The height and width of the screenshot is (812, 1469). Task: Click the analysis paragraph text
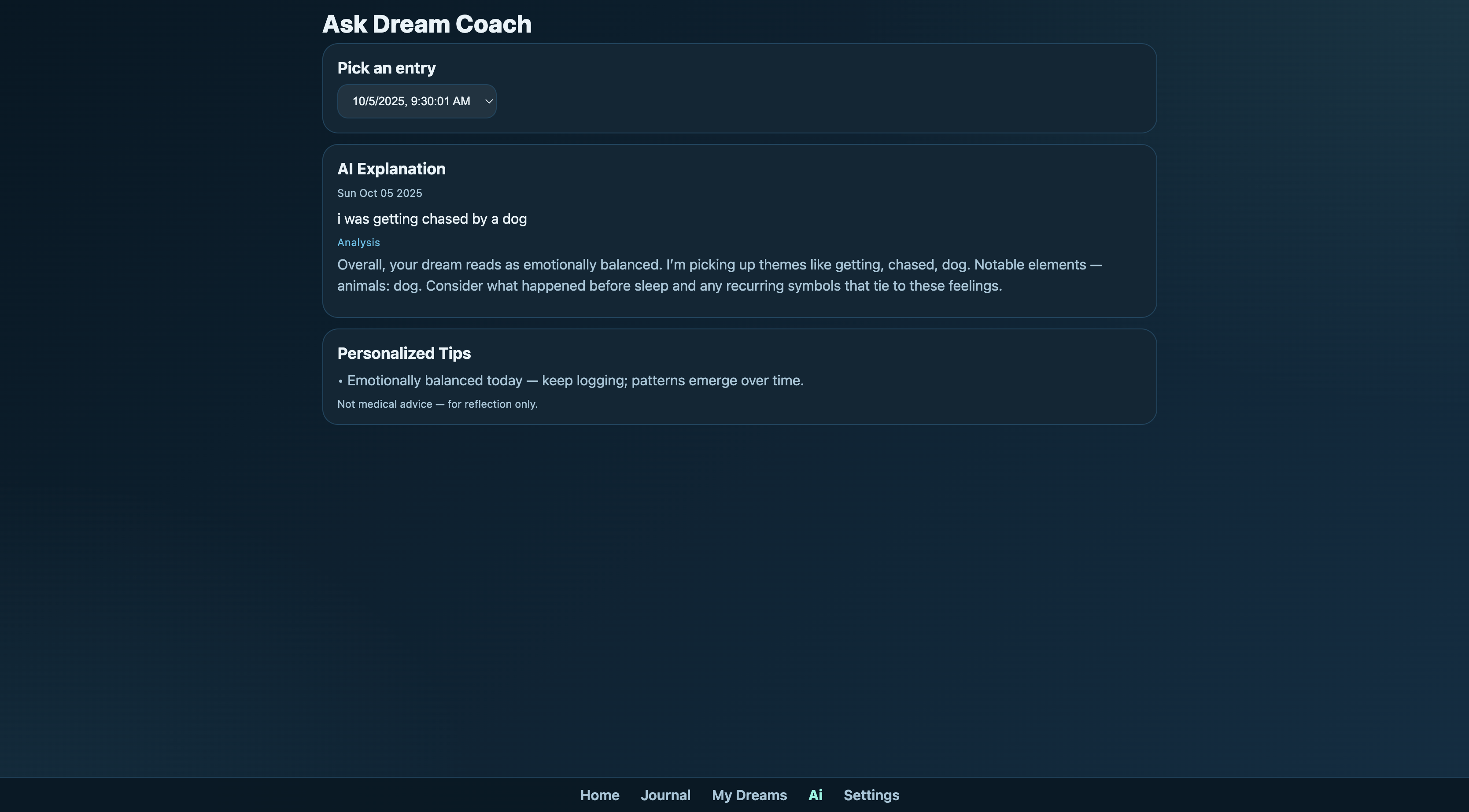point(719,275)
